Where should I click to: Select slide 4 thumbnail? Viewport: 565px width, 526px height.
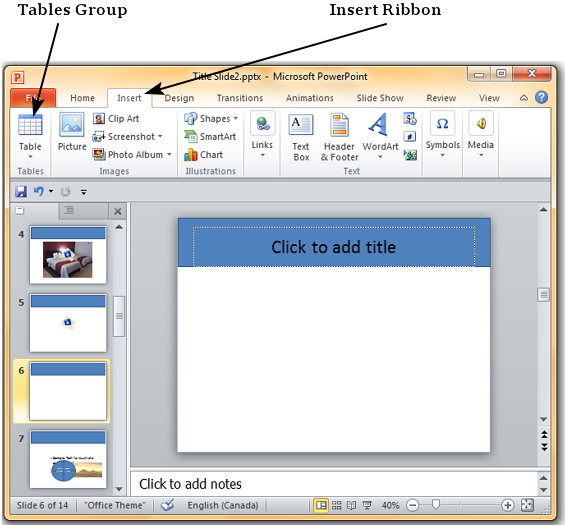click(68, 255)
